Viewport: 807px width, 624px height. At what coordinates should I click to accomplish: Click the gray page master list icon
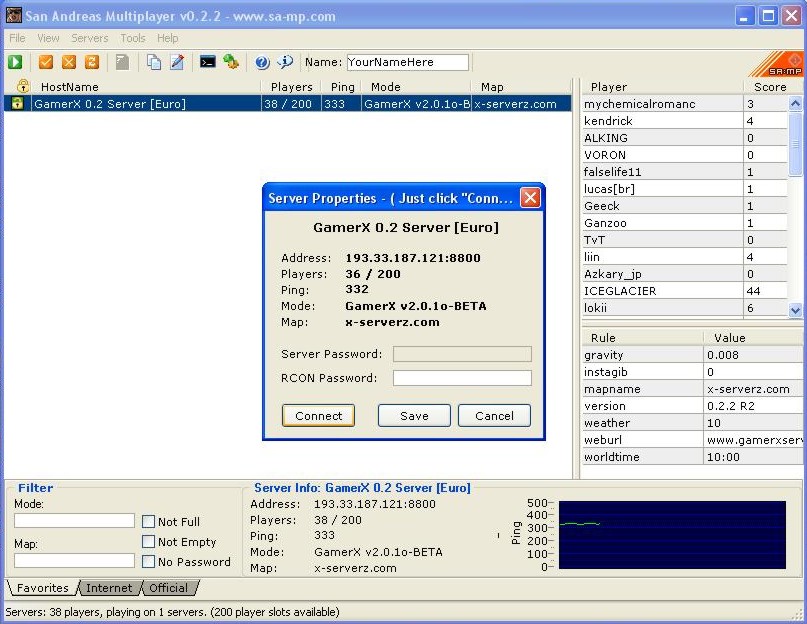pos(122,62)
